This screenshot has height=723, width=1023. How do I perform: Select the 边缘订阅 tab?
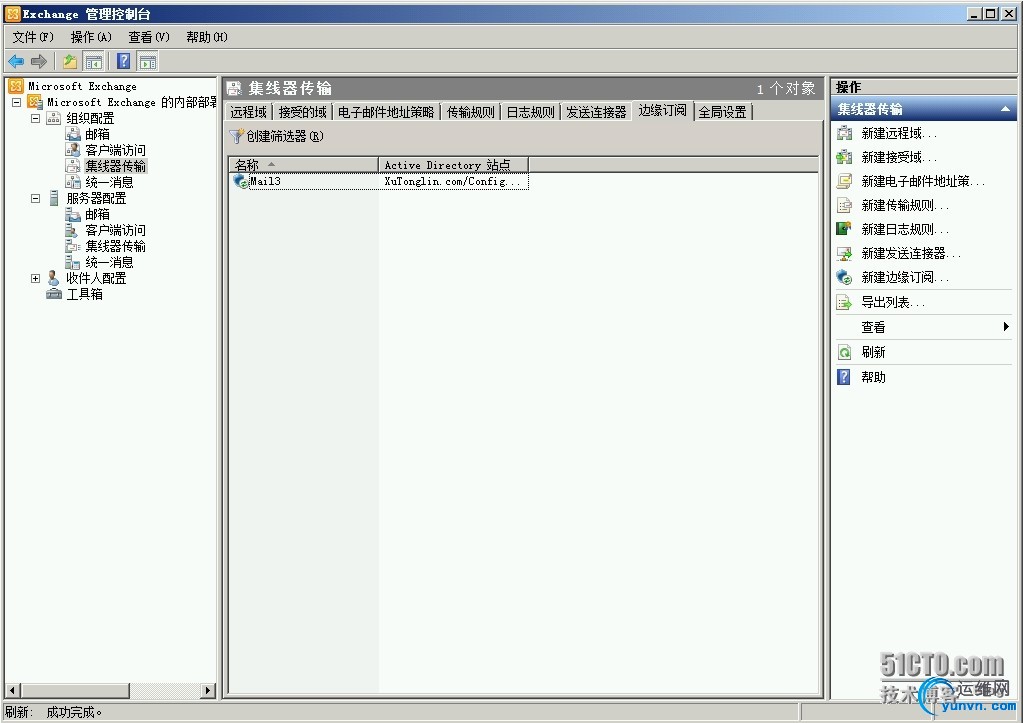662,110
